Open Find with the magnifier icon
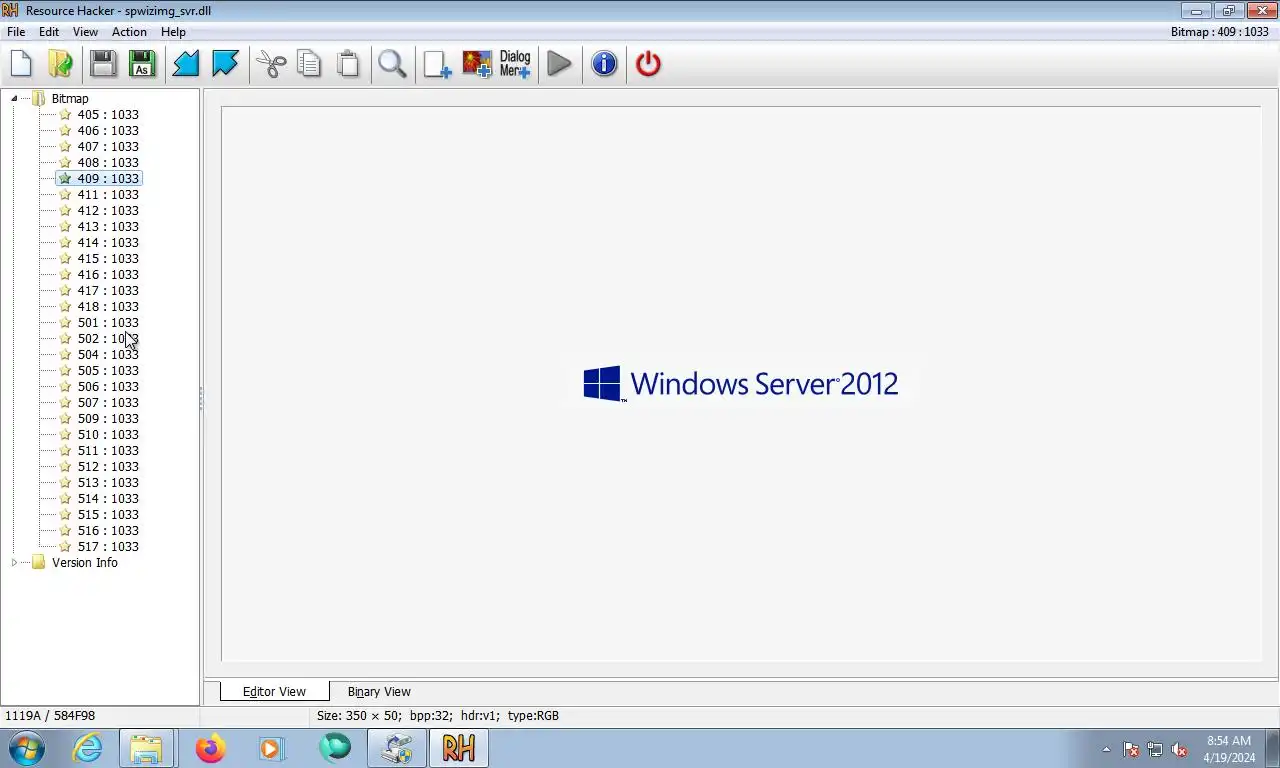Viewport: 1280px width, 768px height. 392,64
